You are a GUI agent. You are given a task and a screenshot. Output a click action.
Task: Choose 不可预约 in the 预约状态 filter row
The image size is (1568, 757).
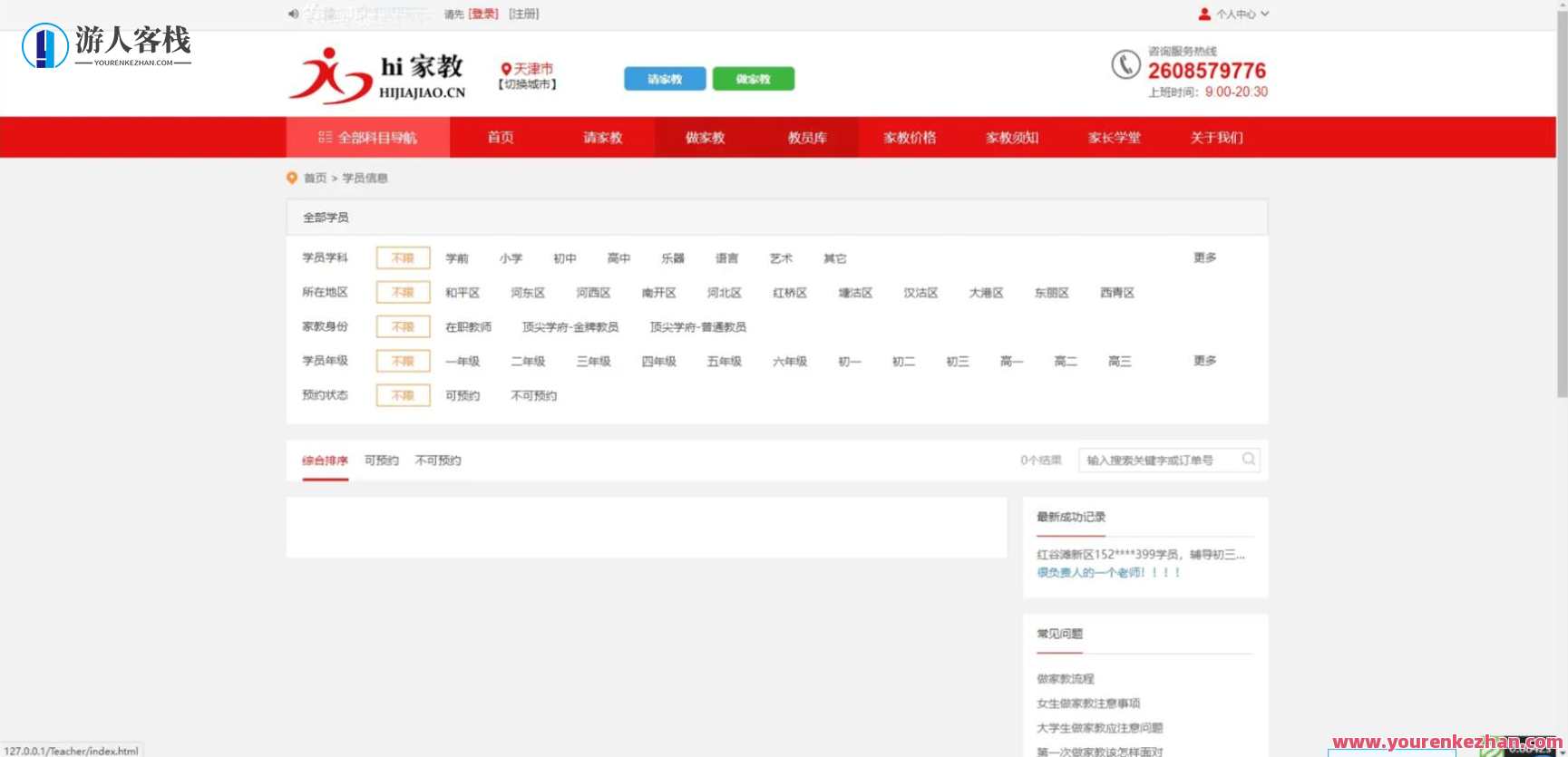coord(534,396)
